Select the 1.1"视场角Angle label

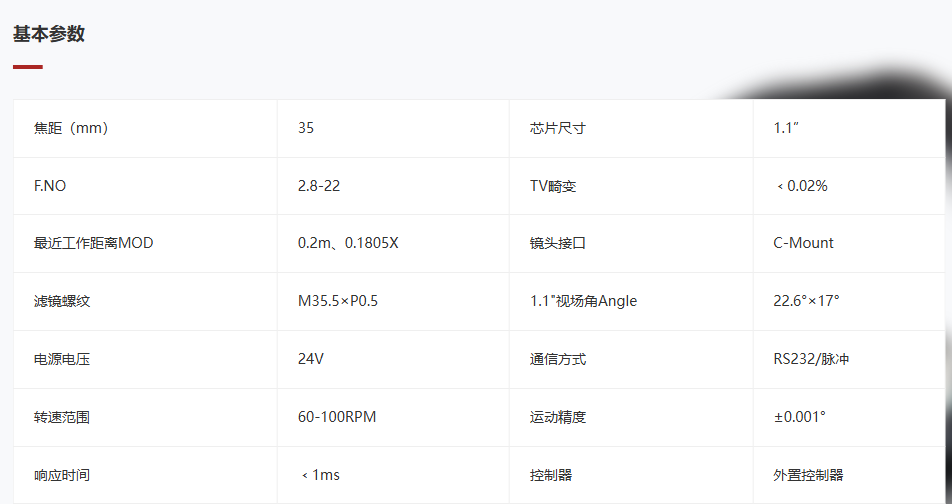(583, 301)
